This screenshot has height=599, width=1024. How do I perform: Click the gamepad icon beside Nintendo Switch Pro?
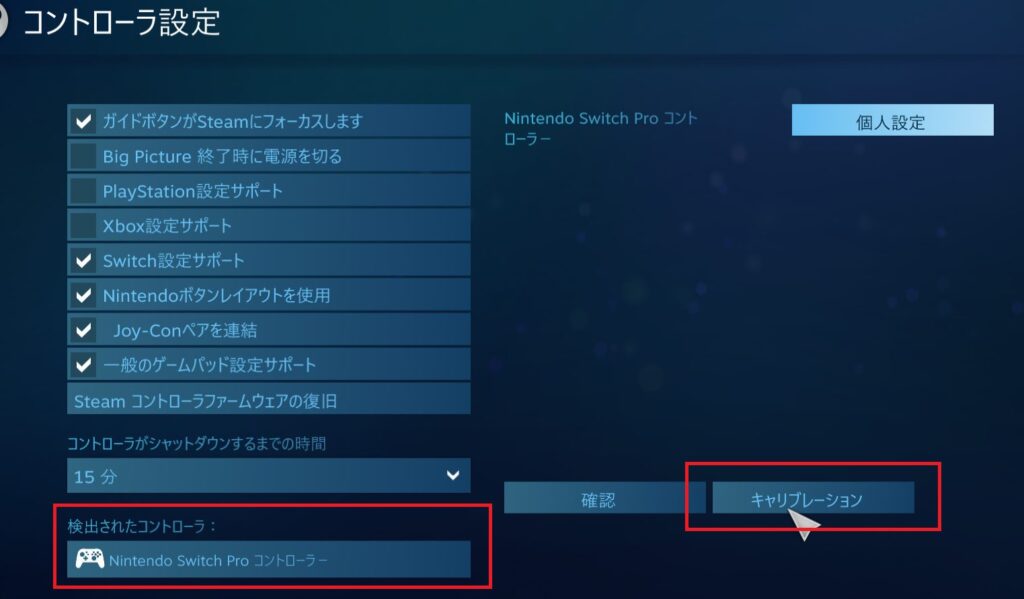tap(89, 559)
